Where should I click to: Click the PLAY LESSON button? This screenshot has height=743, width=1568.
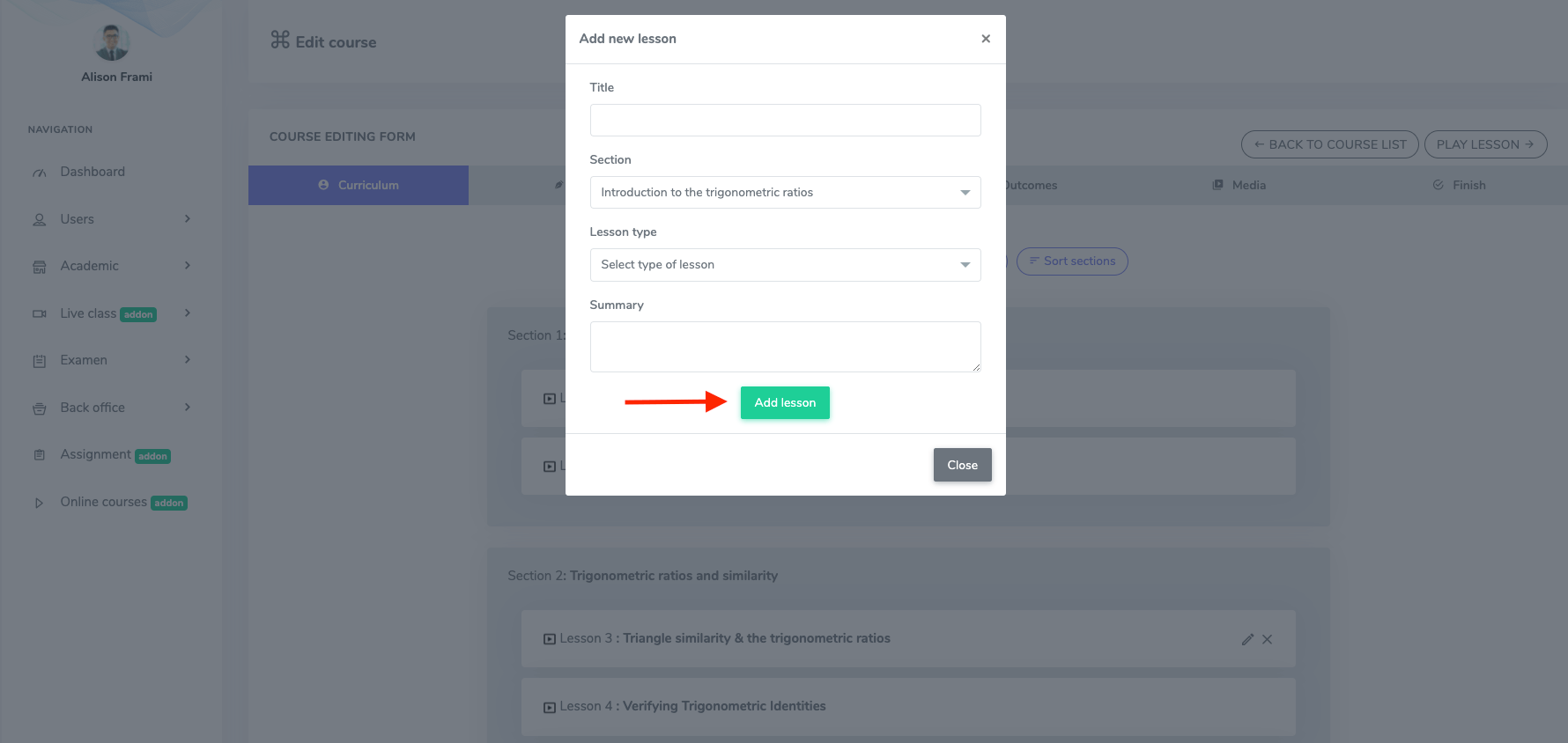click(x=1486, y=143)
